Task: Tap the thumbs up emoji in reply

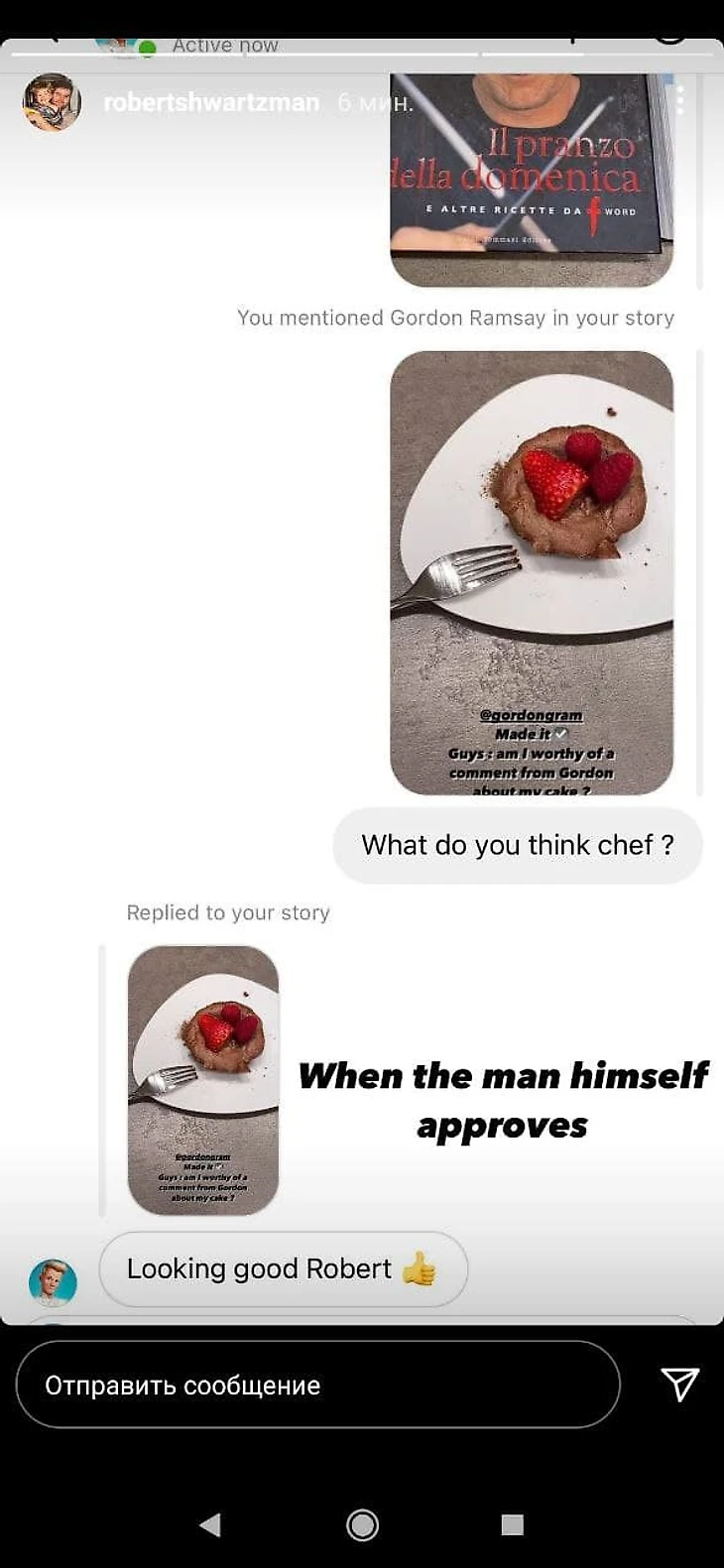Action: click(419, 1268)
